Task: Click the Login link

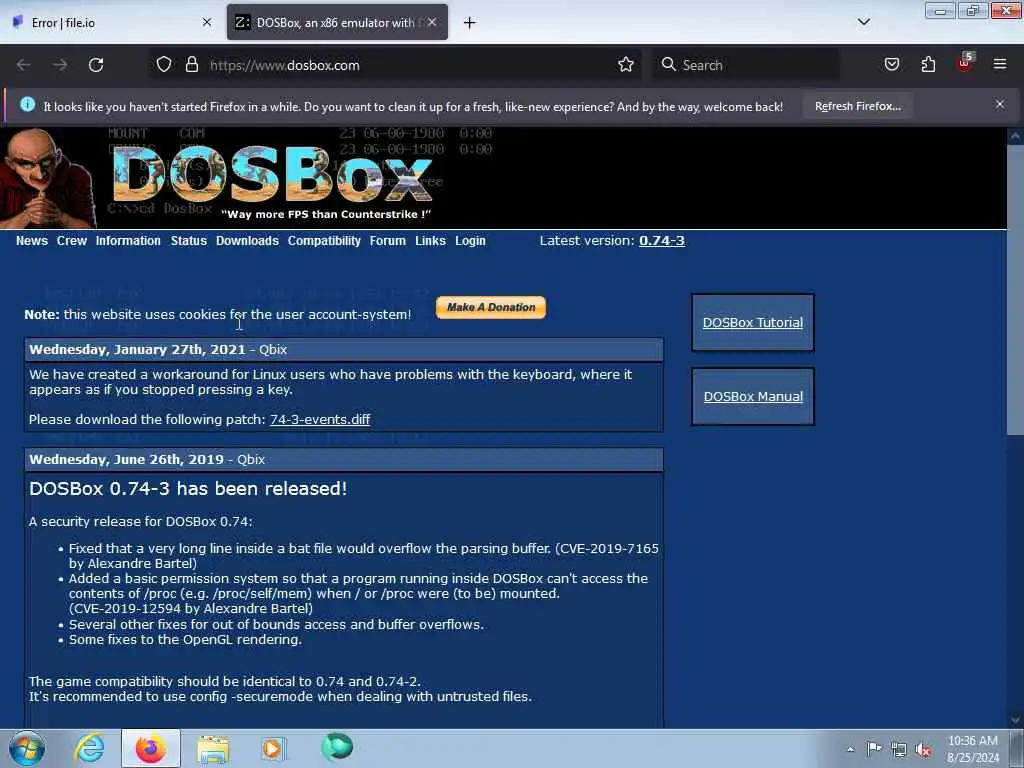Action: (x=470, y=241)
